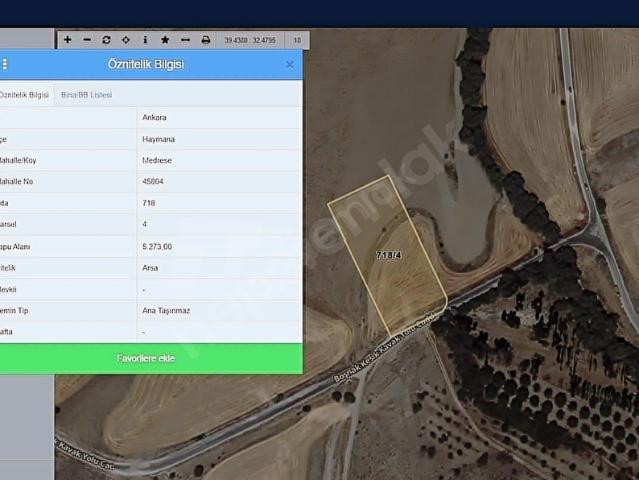Click the zoom level 18 box

pos(297,40)
